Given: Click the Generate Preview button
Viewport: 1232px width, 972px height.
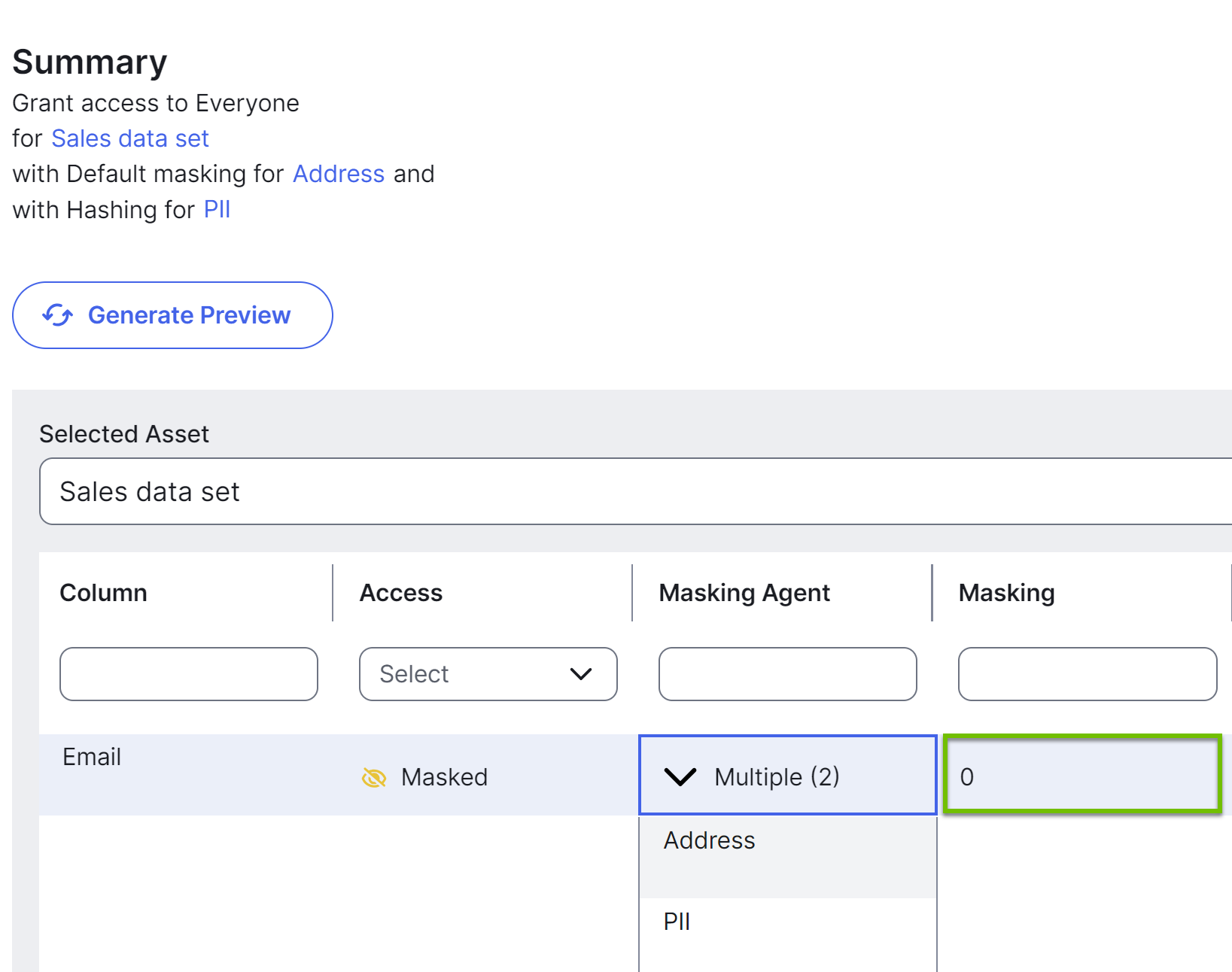Looking at the screenshot, I should (x=172, y=315).
